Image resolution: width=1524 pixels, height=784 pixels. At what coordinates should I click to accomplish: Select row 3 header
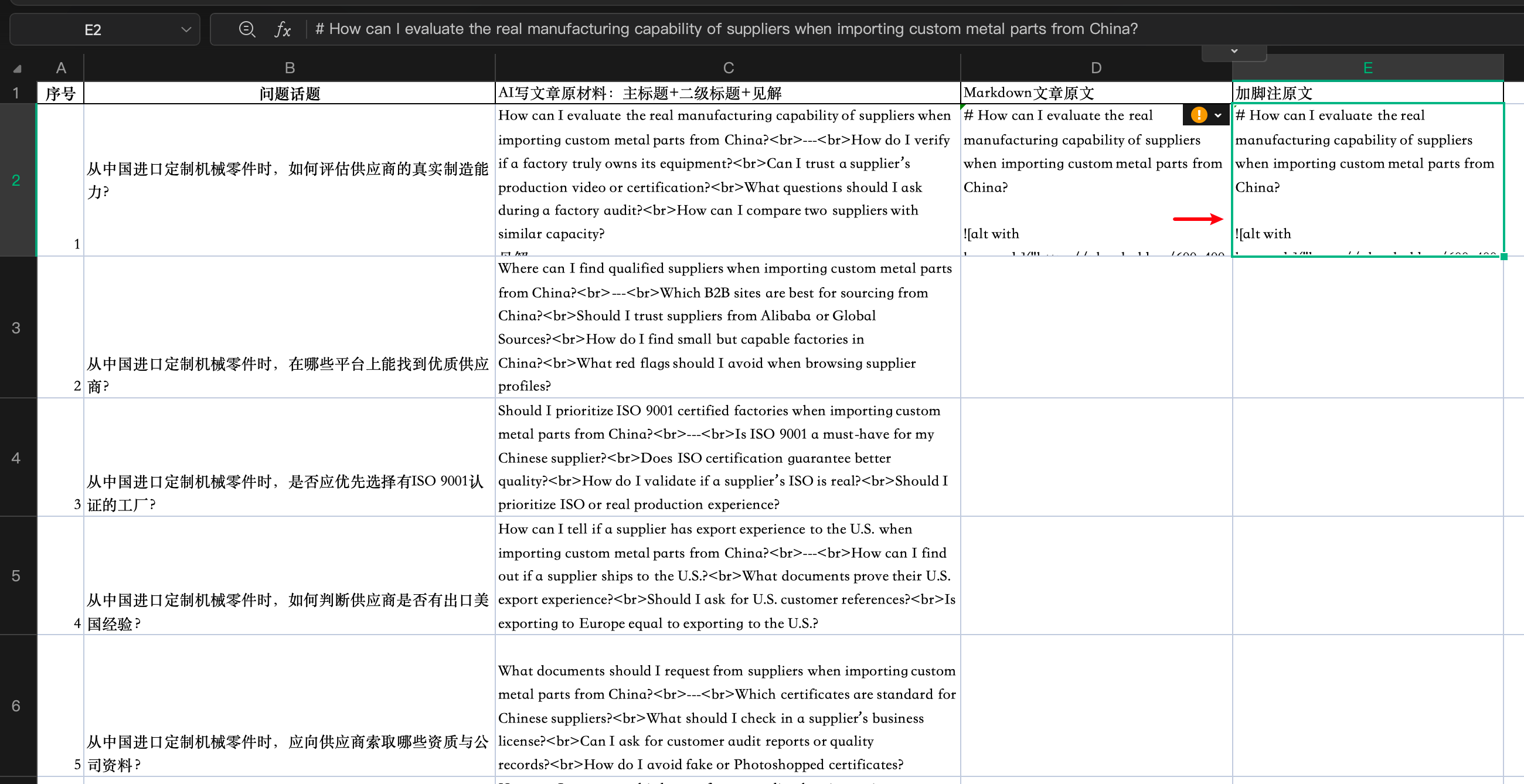click(x=16, y=328)
